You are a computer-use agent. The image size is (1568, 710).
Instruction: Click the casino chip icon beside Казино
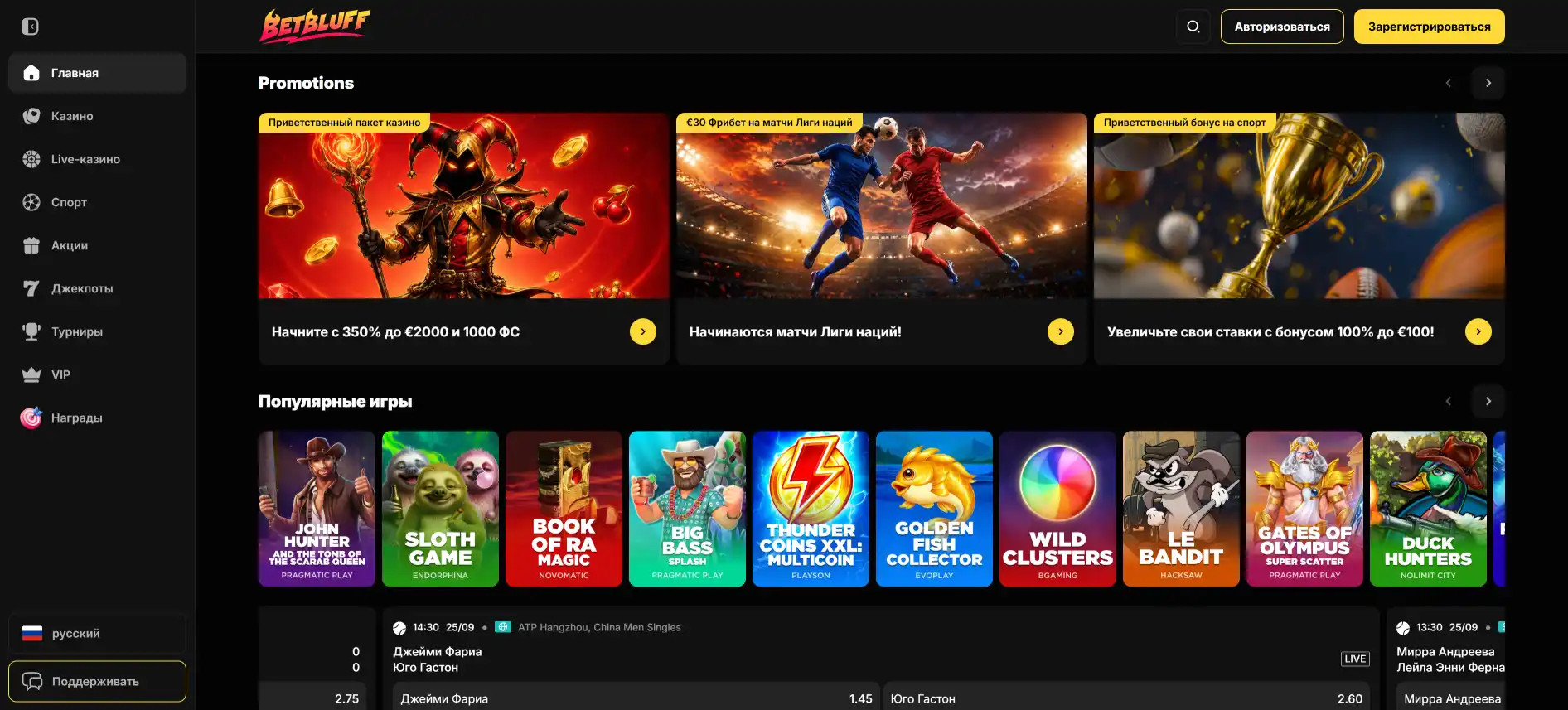31,116
